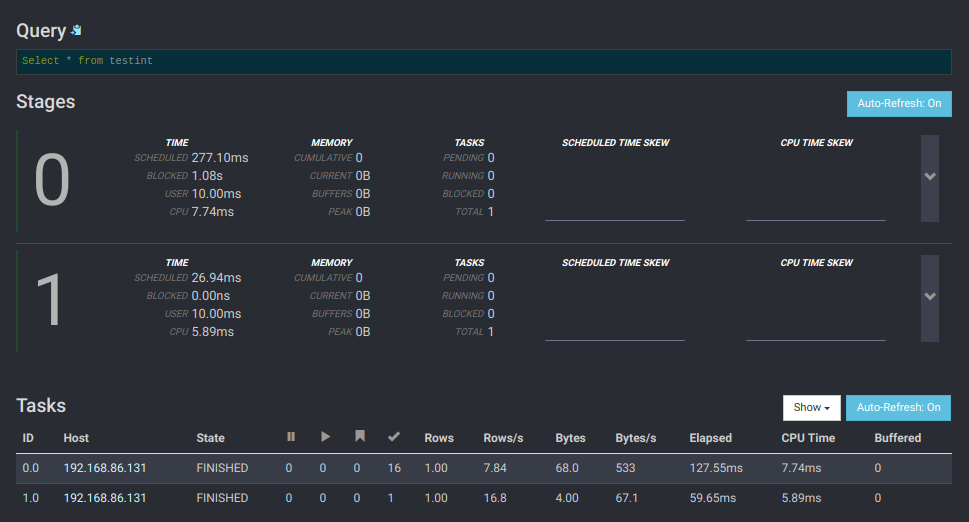Click the copy query clipboard icon
The image size is (969, 522).
coord(76,31)
